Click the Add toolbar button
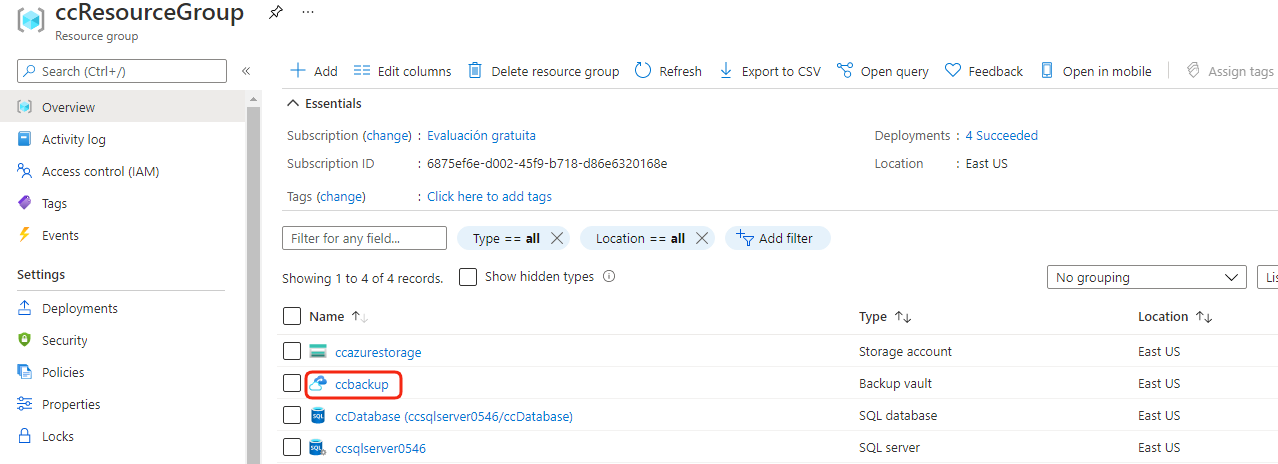Viewport: 1278px width, 464px height. pos(313,71)
